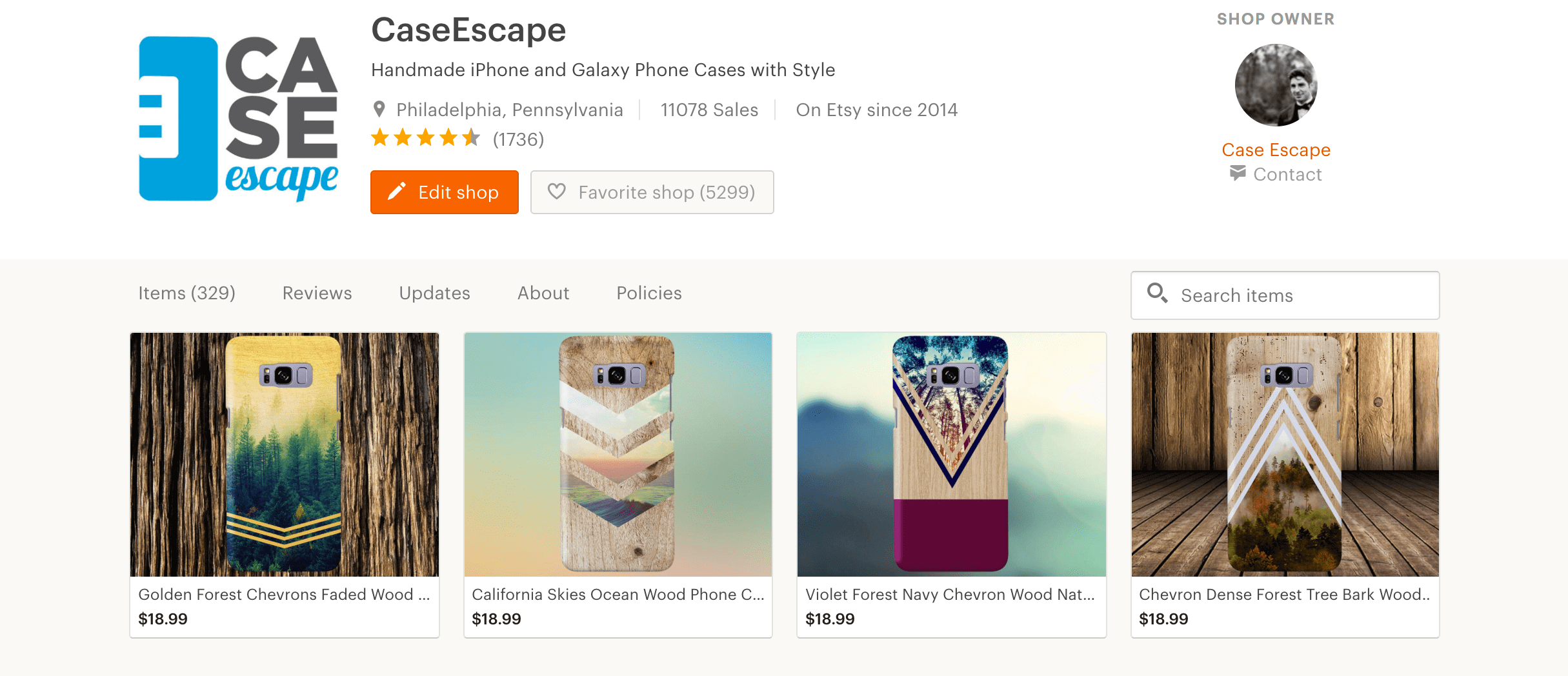Click the envelope icon beside Contact
Viewport: 1568px width, 676px height.
(x=1238, y=174)
